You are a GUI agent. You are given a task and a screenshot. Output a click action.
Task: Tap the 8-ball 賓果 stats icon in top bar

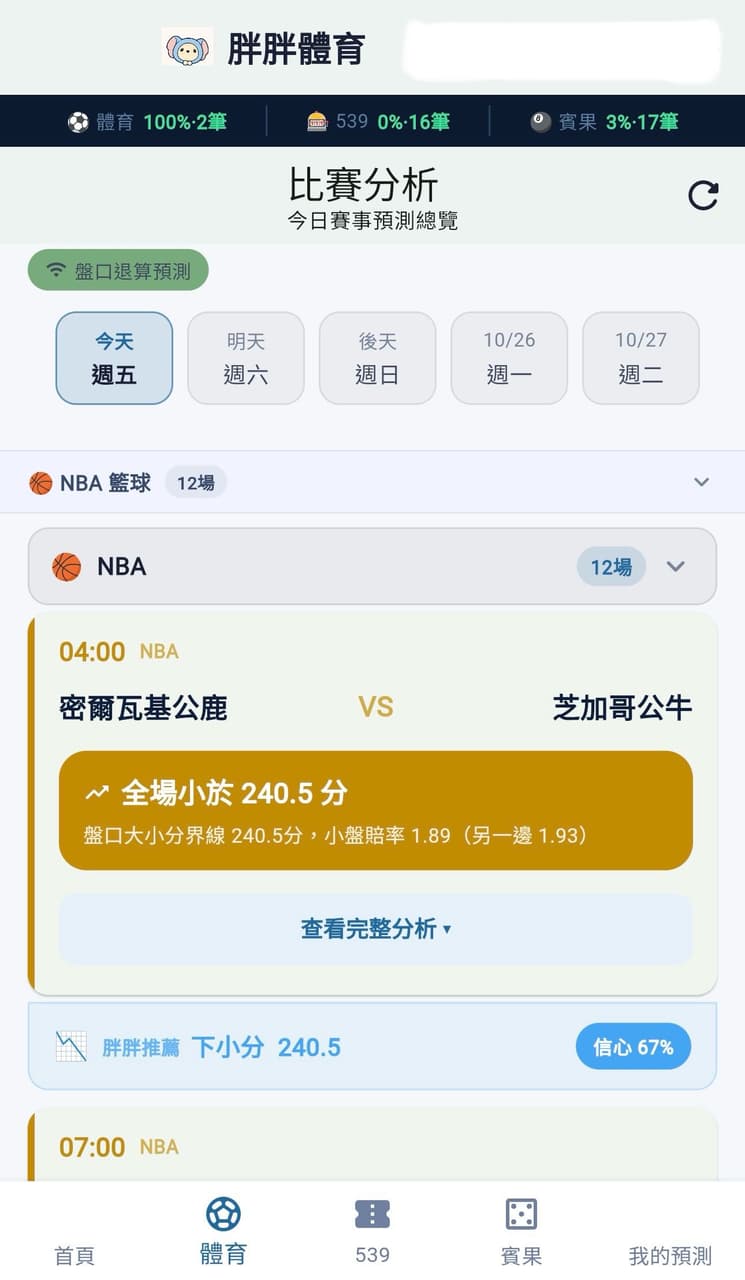541,122
